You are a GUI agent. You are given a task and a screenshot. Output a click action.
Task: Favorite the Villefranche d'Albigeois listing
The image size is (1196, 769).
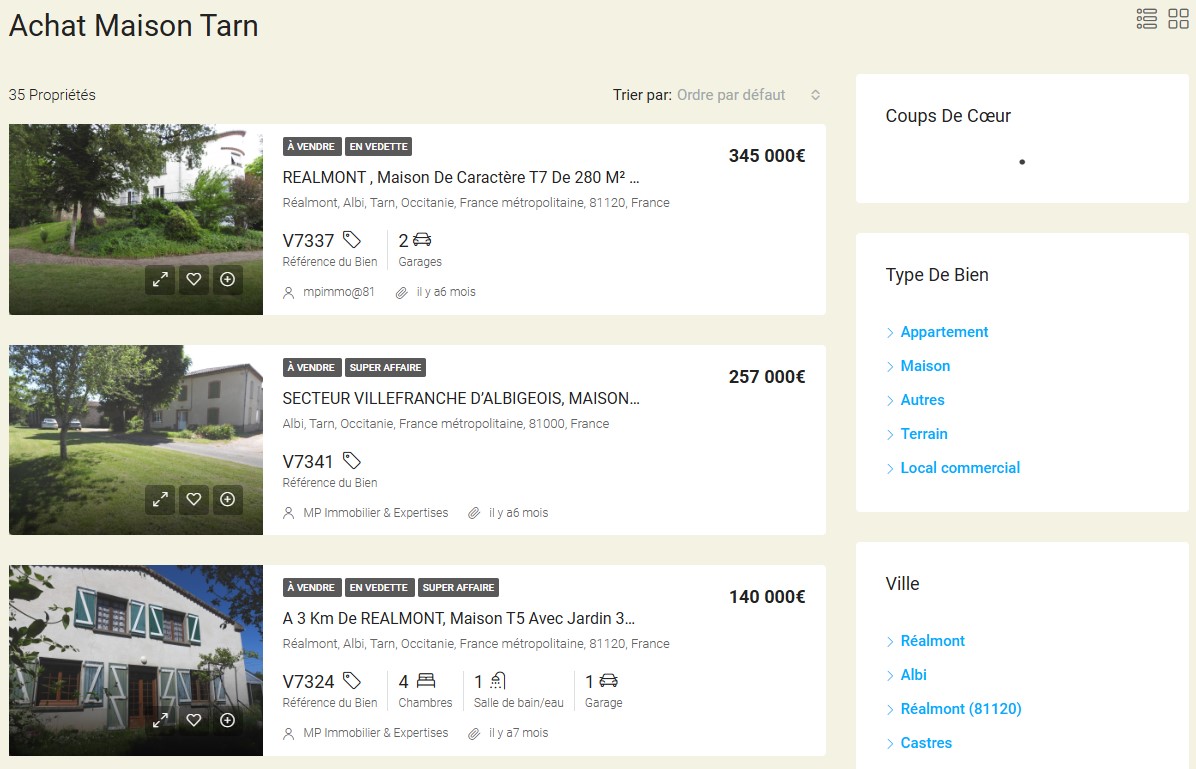[194, 500]
